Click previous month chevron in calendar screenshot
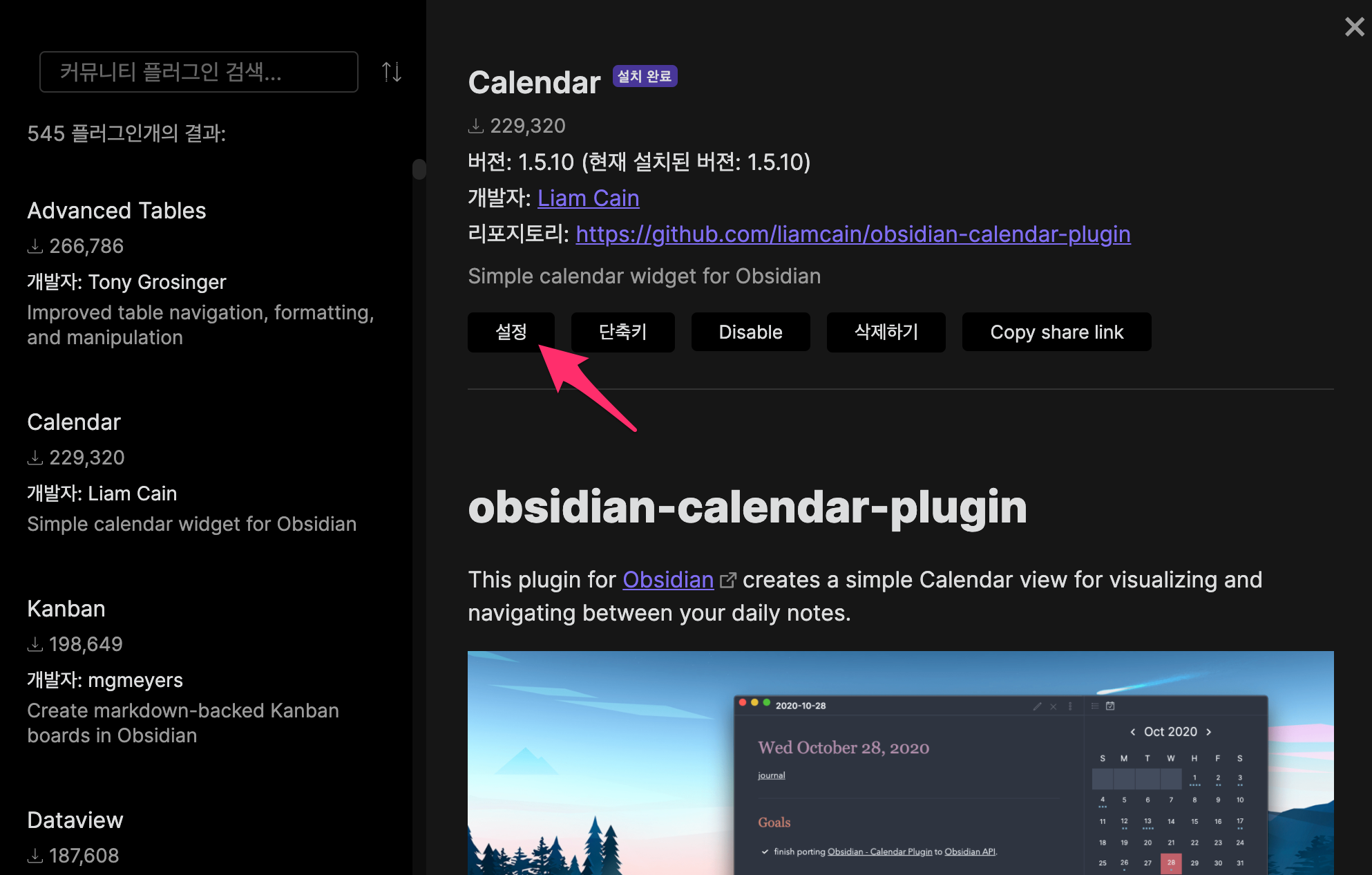The image size is (1372, 875). (1132, 732)
